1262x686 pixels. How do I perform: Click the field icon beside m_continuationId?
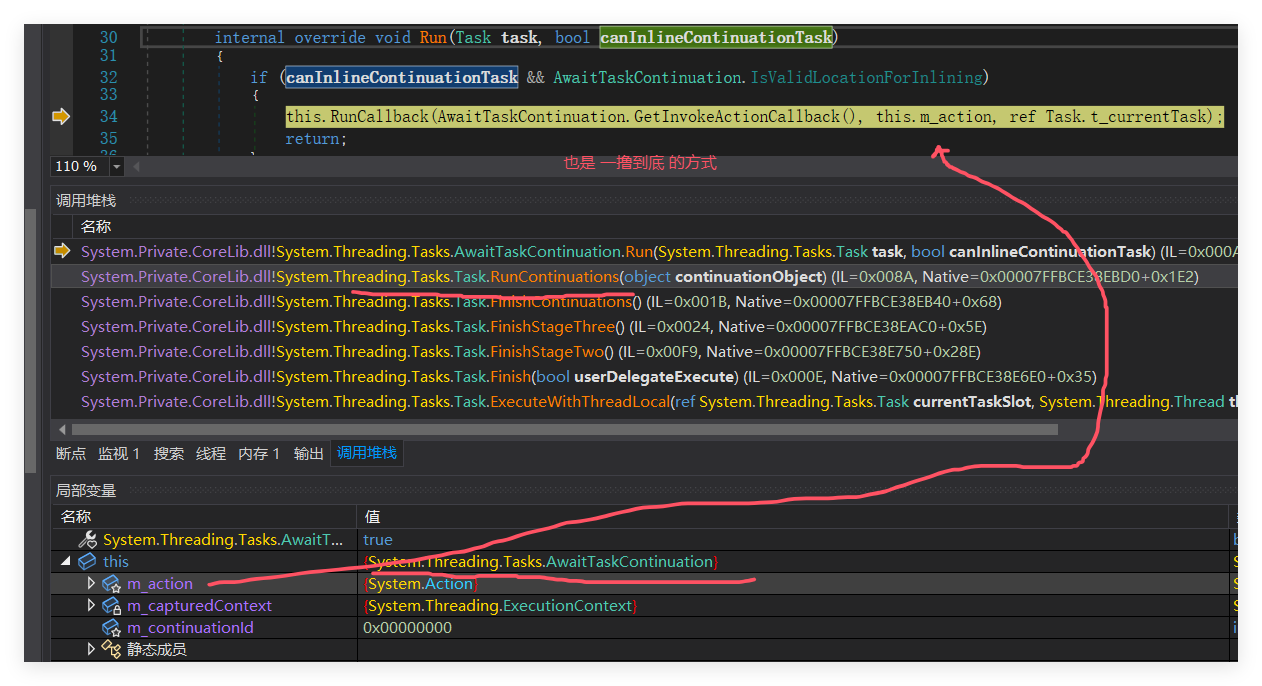coord(111,628)
